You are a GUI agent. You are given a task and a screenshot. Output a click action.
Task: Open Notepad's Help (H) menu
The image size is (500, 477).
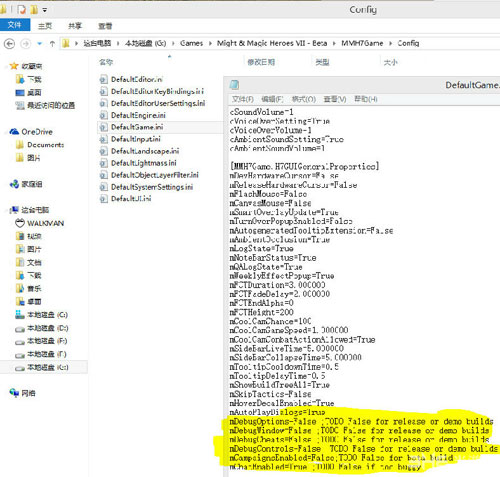point(366,99)
